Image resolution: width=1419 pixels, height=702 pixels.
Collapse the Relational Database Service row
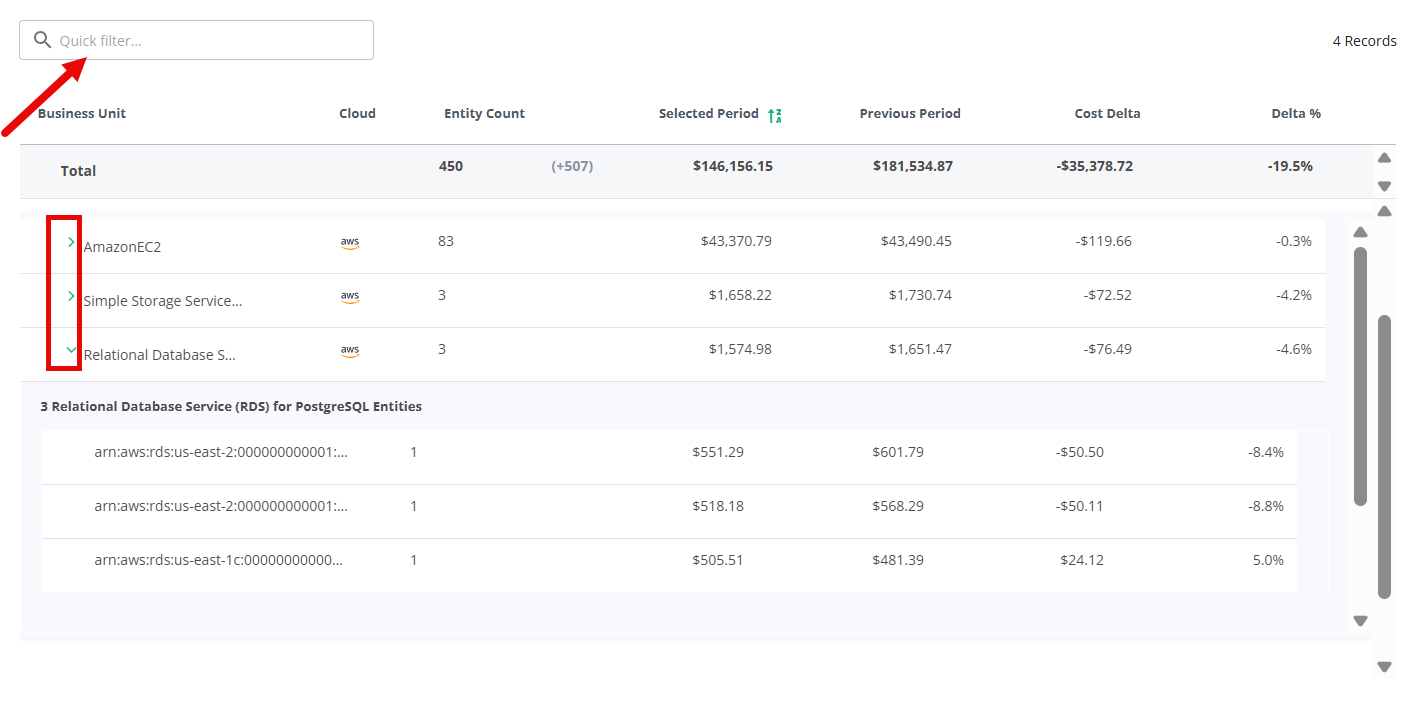tap(71, 350)
